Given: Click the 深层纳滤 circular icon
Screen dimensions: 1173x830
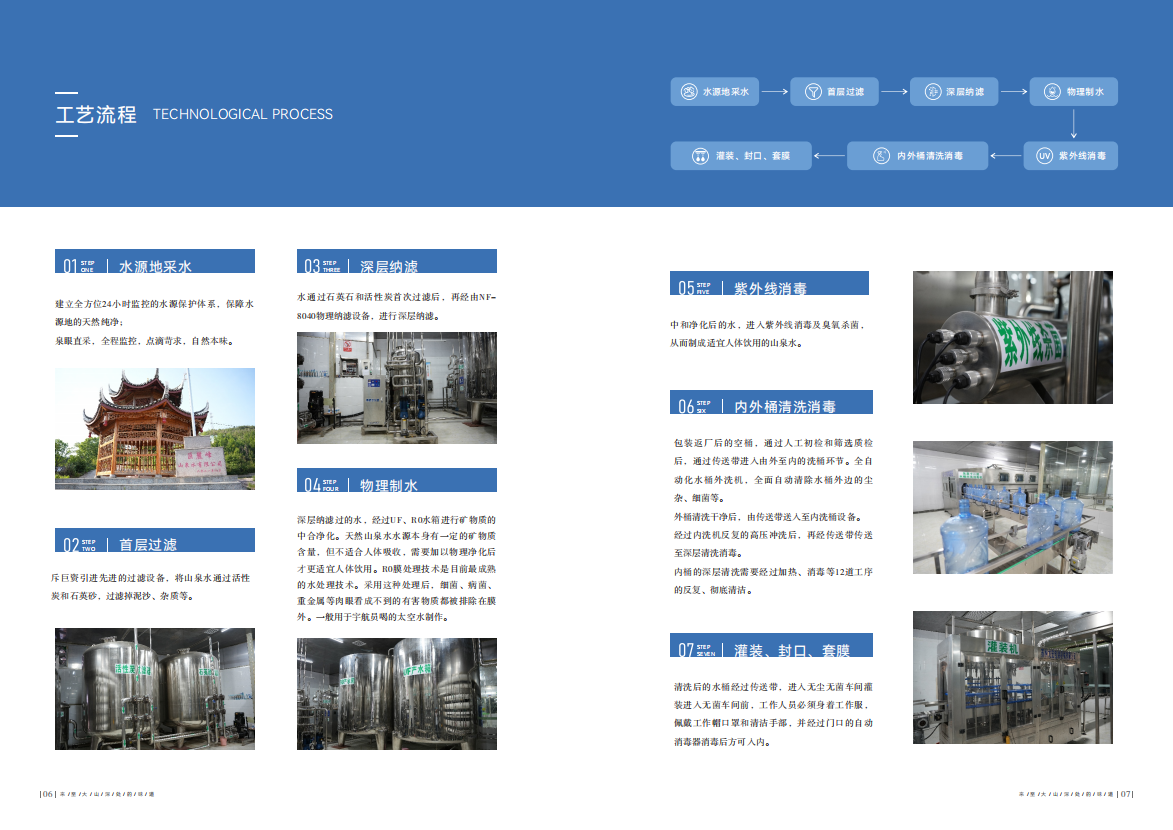Looking at the screenshot, I should 931,92.
